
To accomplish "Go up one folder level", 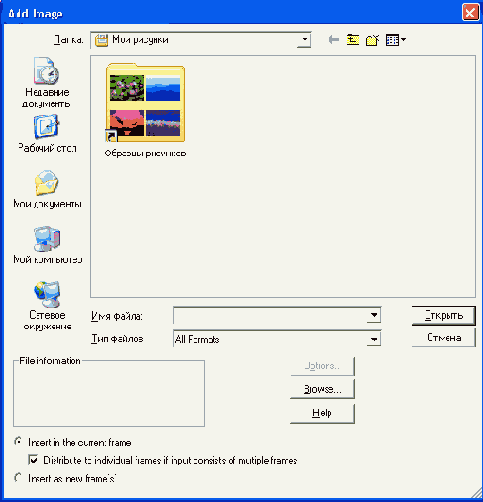I will click(353, 40).
